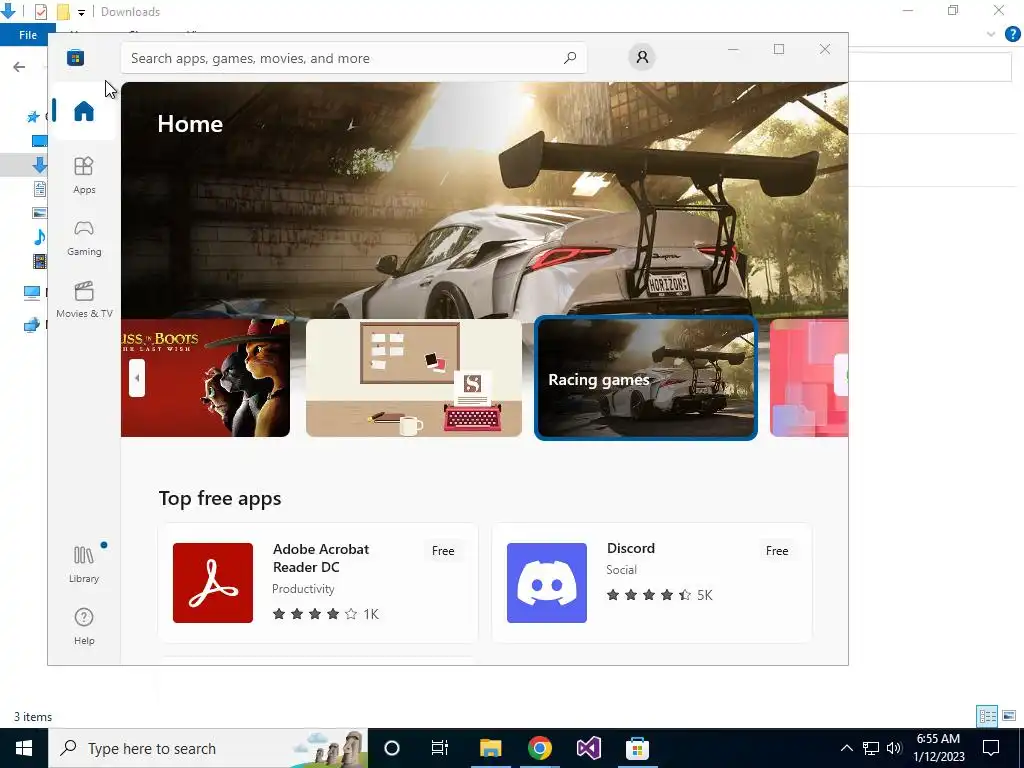Click the Microsoft Store logo icon
The image size is (1024, 768).
[x=75, y=57]
